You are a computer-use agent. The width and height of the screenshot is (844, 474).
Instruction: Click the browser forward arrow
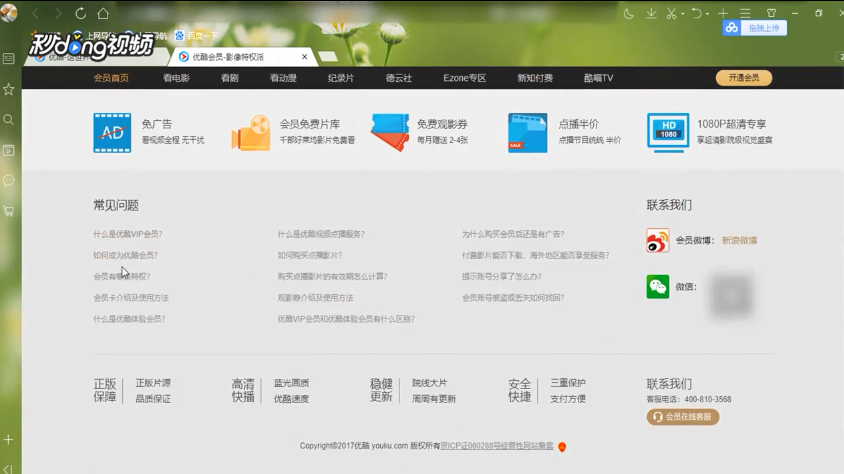tap(58, 13)
